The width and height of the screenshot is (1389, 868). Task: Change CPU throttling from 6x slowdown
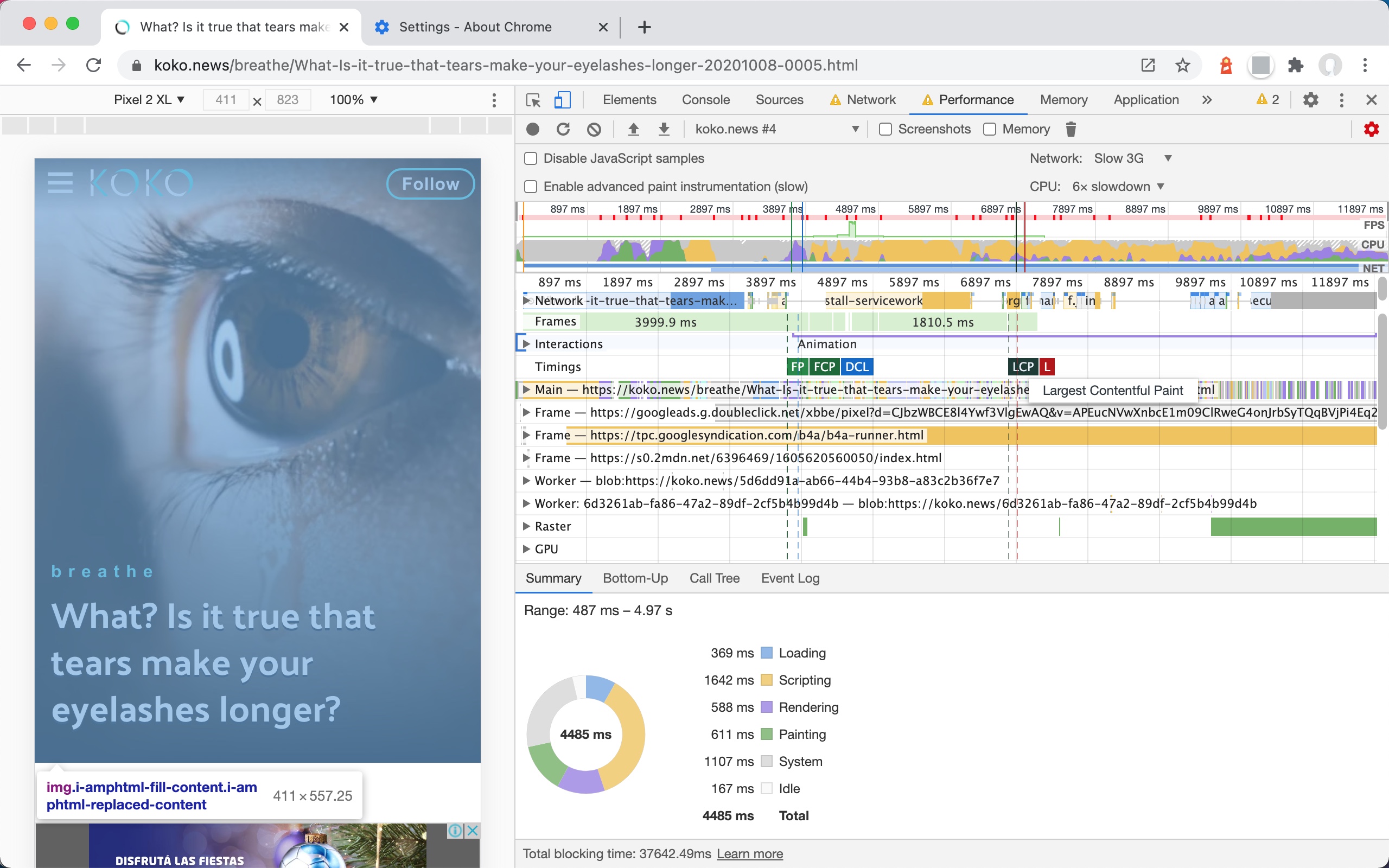click(x=1118, y=187)
